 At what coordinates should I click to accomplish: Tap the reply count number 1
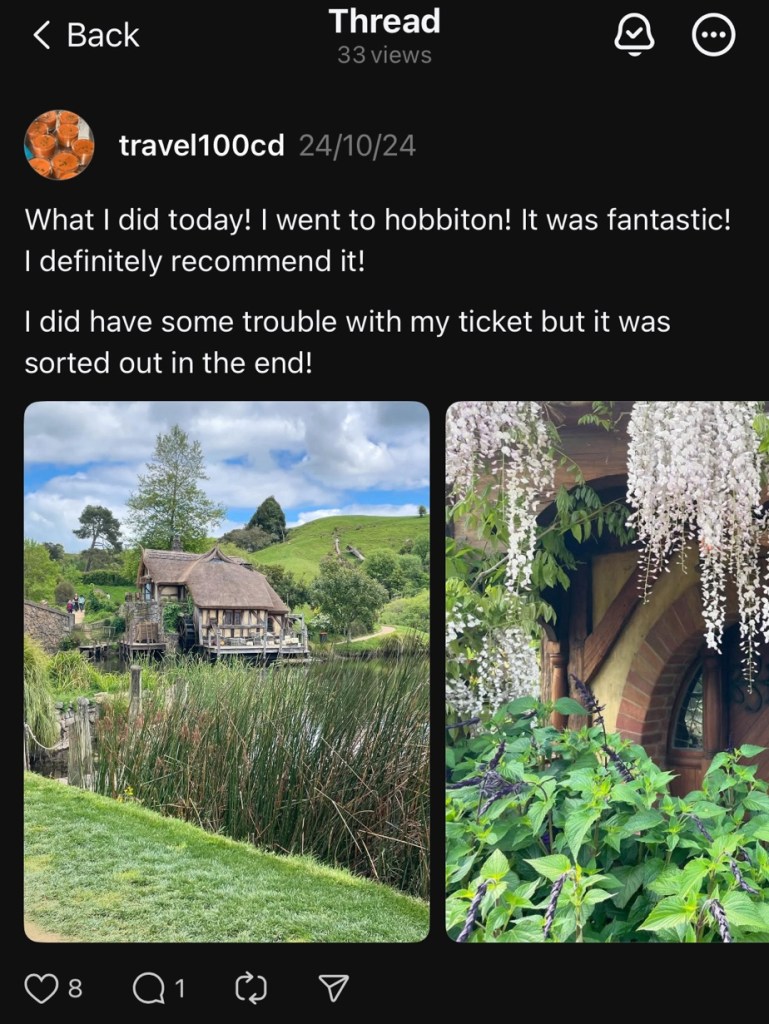(180, 989)
